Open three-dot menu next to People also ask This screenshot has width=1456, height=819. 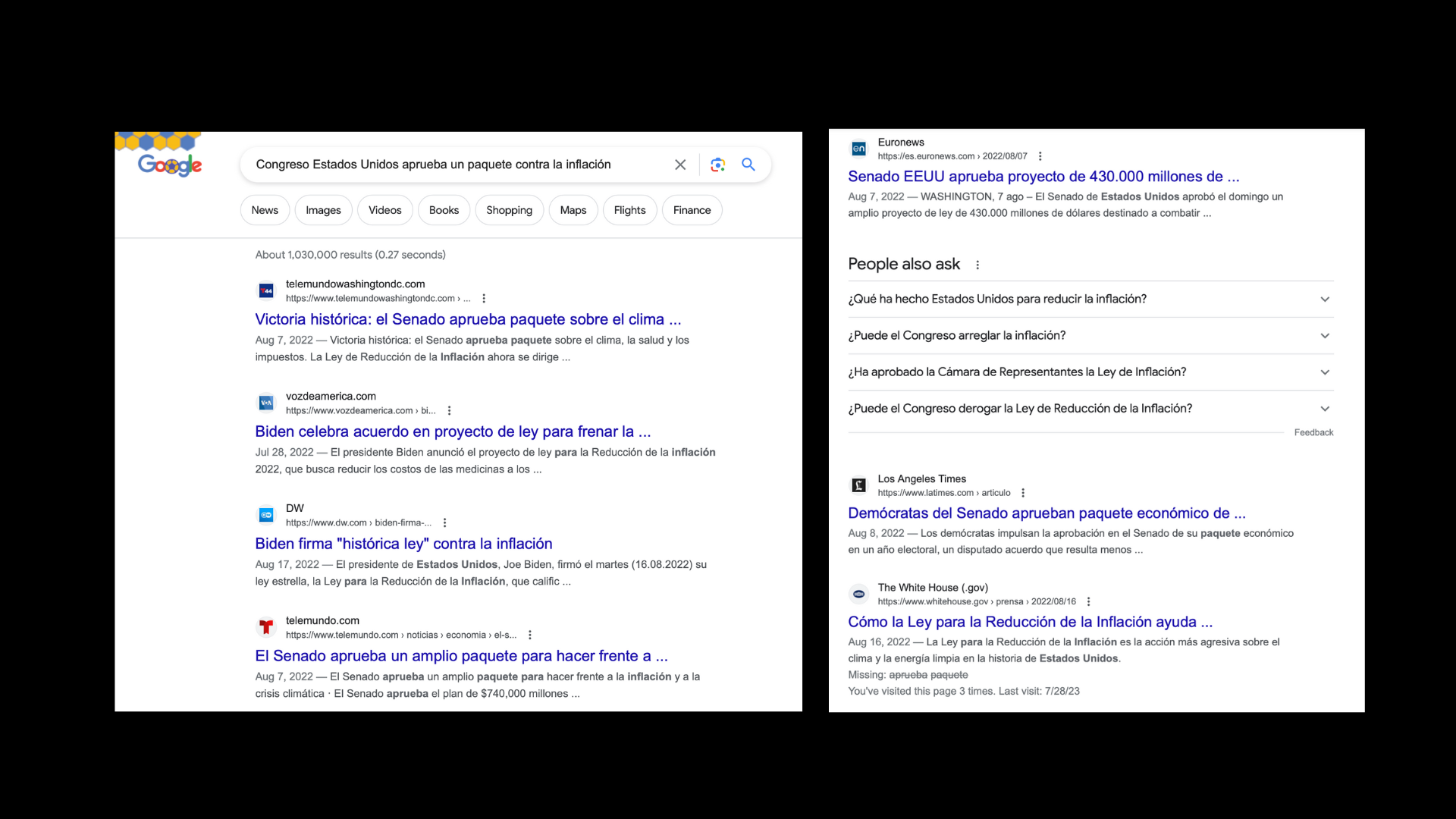[x=977, y=265]
